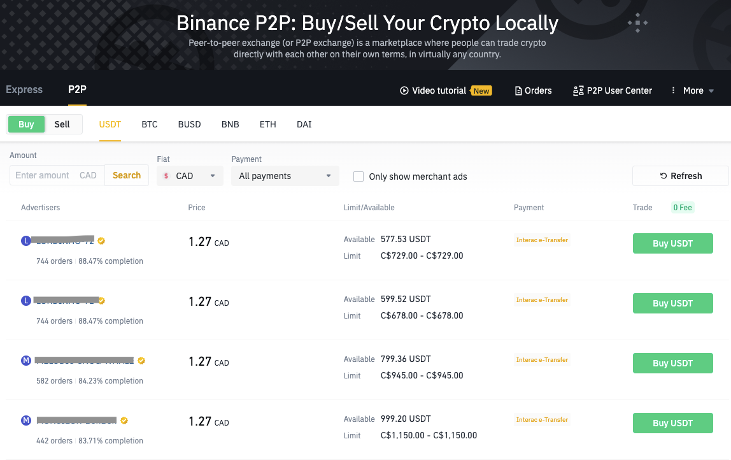The image size is (731, 460).
Task: Click the 442 orders 83.71% completion text
Action: coord(90,440)
